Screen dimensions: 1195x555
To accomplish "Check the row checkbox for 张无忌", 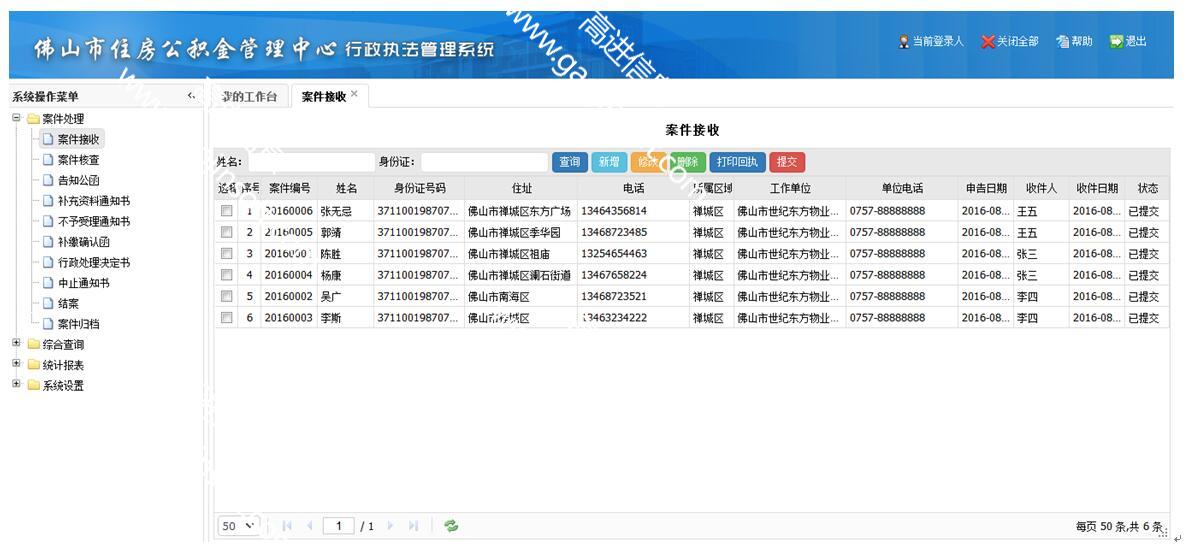I will 227,211.
